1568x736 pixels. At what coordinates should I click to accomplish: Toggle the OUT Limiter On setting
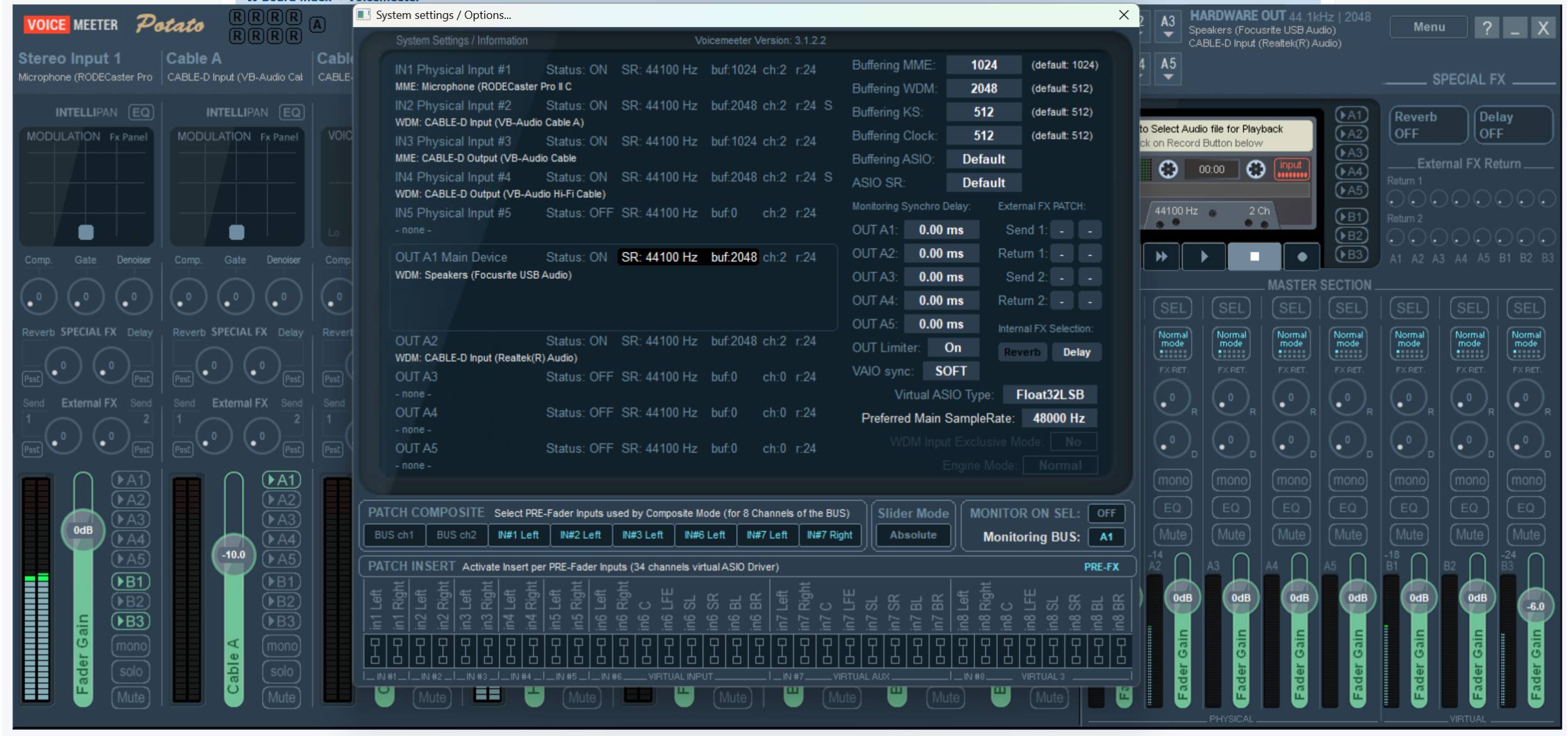pyautogui.click(x=952, y=348)
